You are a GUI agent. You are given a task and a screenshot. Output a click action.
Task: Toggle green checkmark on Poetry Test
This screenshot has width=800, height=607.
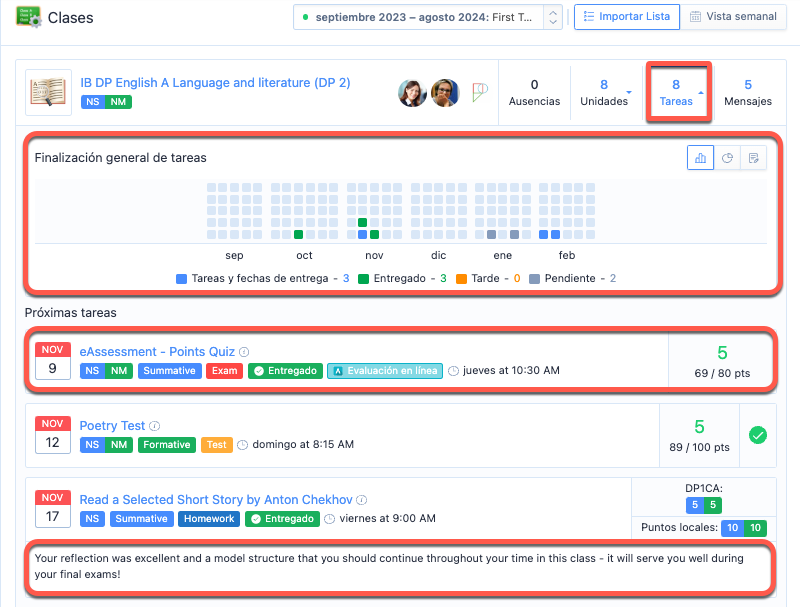point(758,435)
